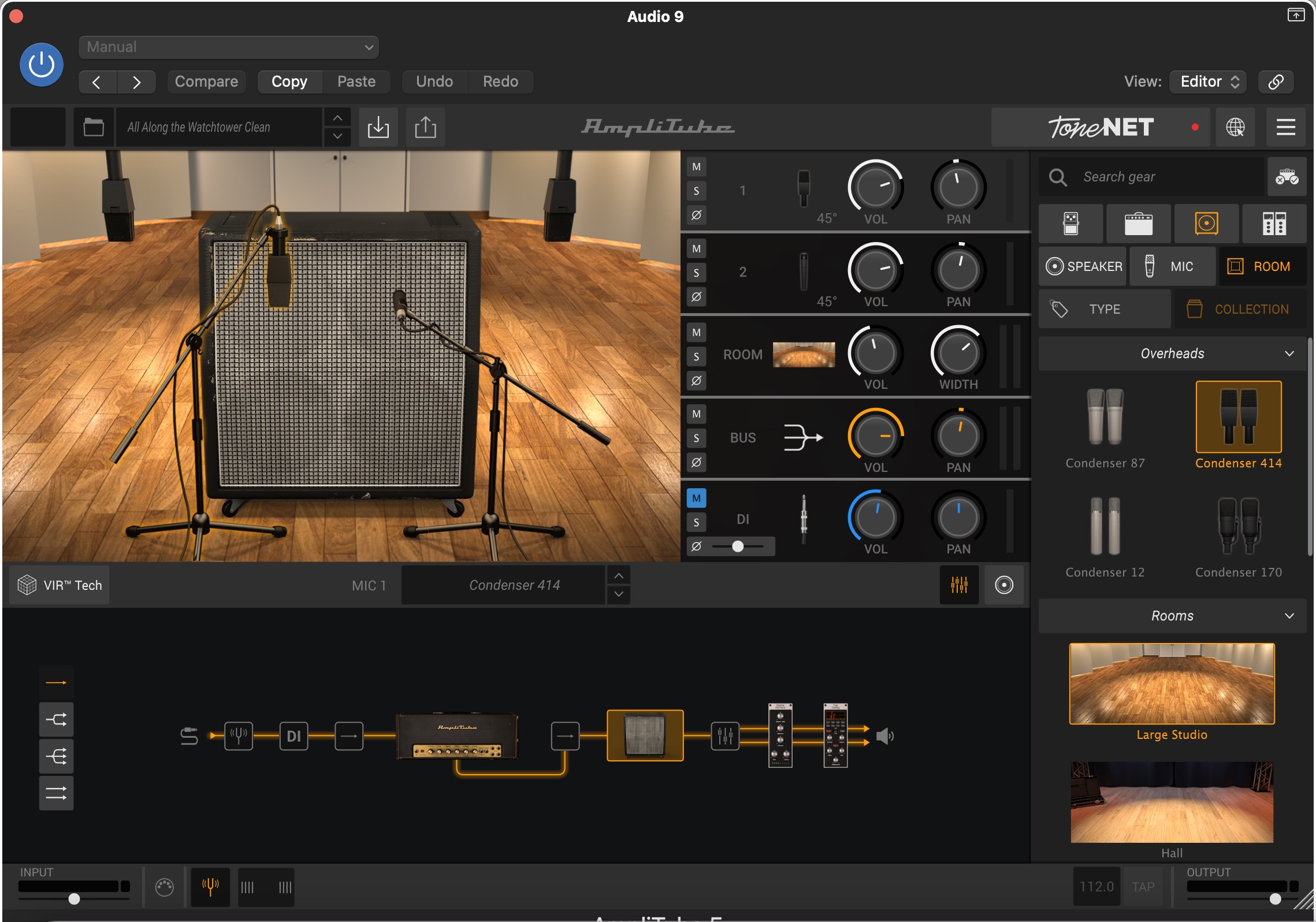Open the ToneNET globe icon

(x=1235, y=127)
